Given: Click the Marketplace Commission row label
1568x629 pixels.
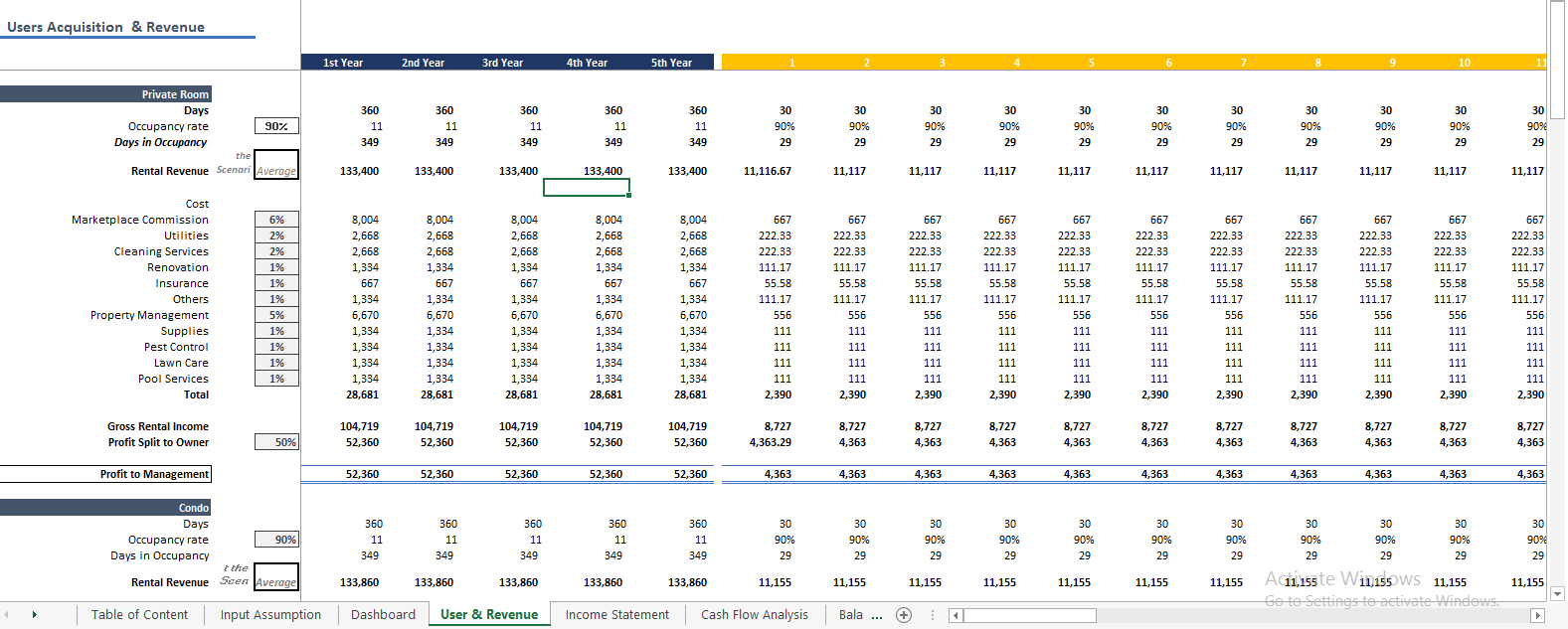Looking at the screenshot, I should (x=140, y=220).
